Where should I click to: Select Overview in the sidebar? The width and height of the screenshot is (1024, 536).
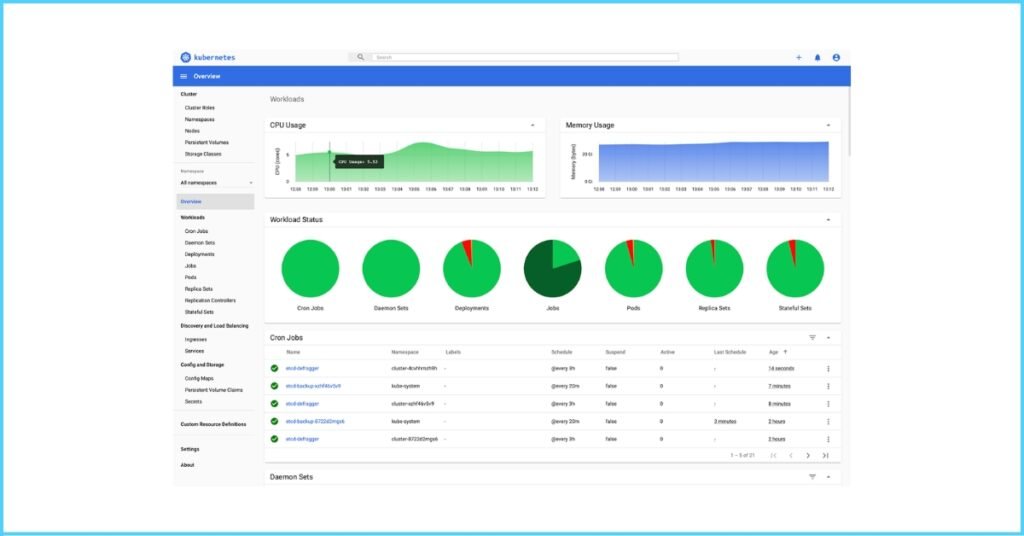[215, 202]
